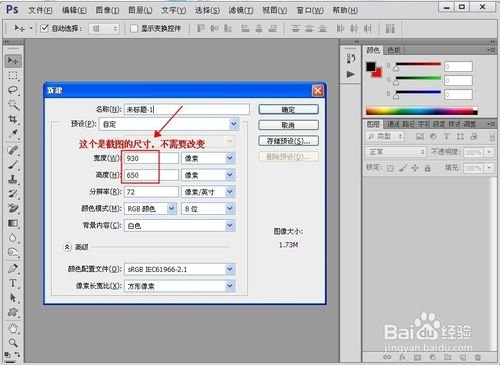The image size is (500, 365).
Task: Open the resolution unit 像素/英寸 dropdown
Action: pyautogui.click(x=208, y=192)
